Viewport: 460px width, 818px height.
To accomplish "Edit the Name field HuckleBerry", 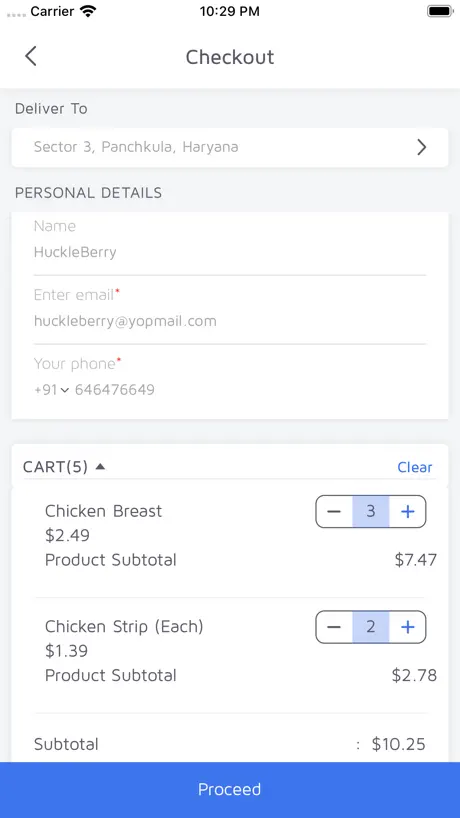I will 230,252.
